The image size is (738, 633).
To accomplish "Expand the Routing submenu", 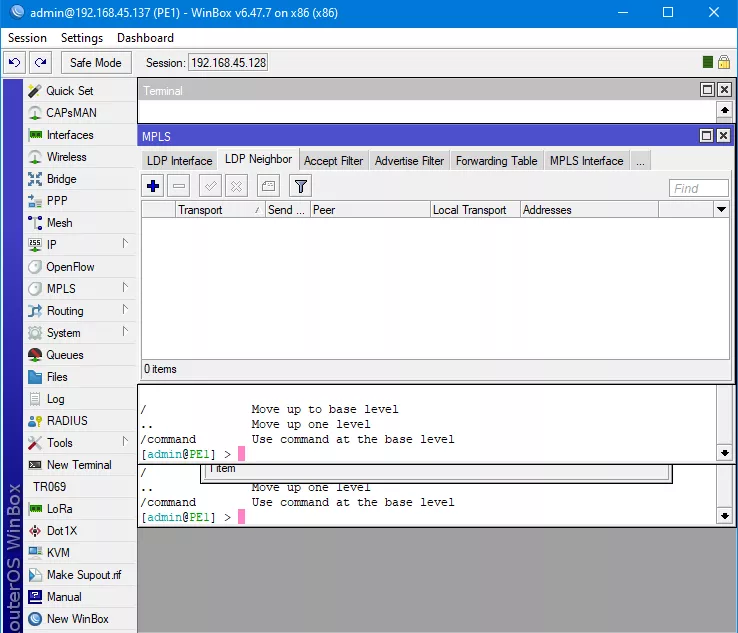I will click(125, 309).
